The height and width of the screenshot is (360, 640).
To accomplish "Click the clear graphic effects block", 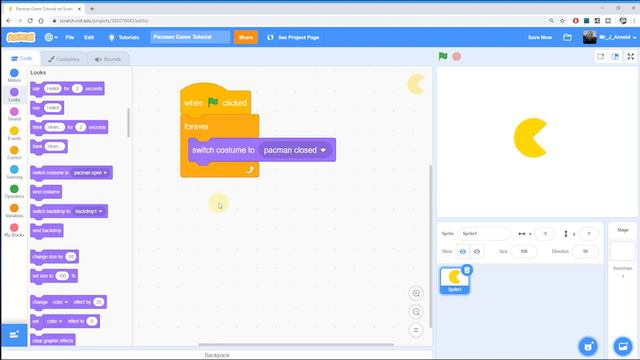I will pyautogui.click(x=53, y=340).
